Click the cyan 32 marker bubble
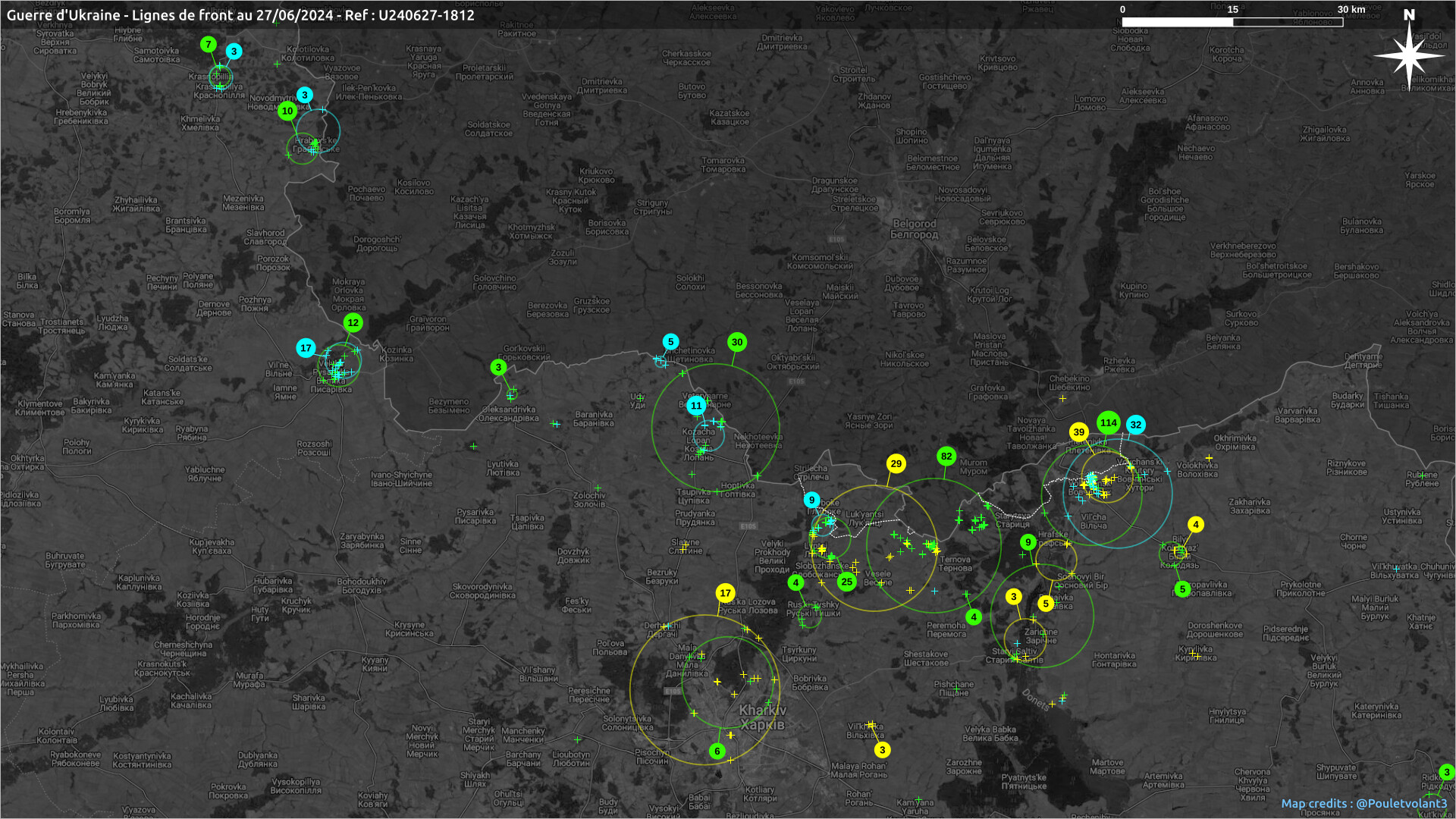Image resolution: width=1456 pixels, height=819 pixels. (1135, 425)
